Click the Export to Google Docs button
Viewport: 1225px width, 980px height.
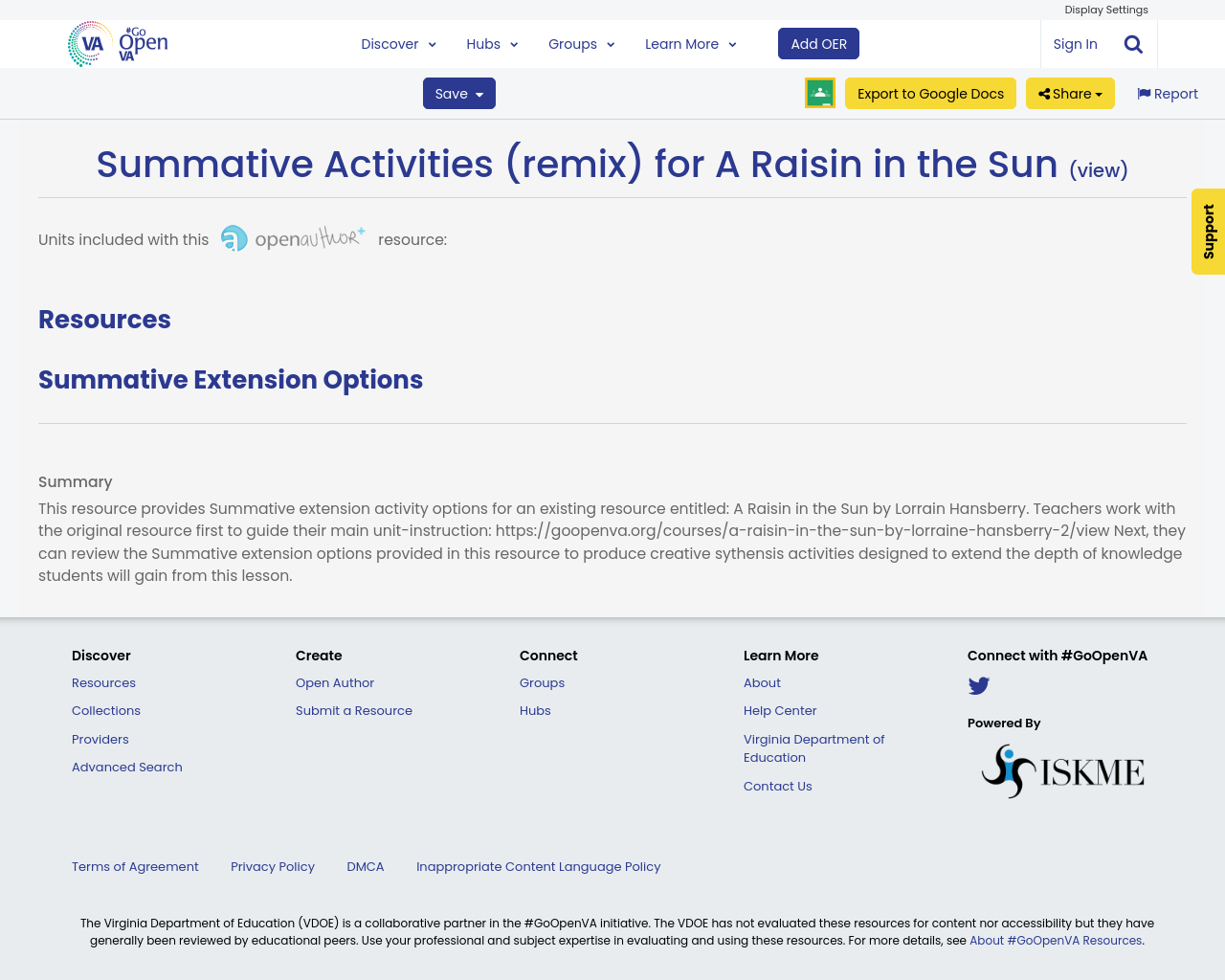coord(930,92)
